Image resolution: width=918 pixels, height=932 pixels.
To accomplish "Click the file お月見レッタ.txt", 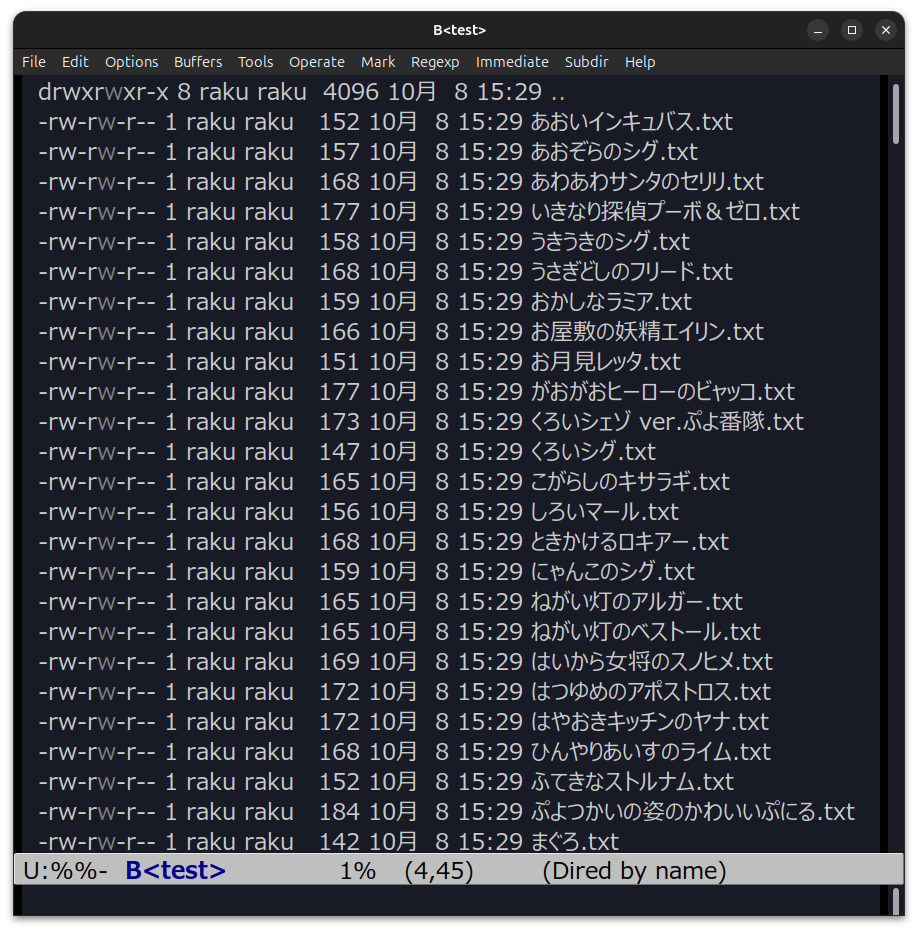I will click(x=605, y=362).
